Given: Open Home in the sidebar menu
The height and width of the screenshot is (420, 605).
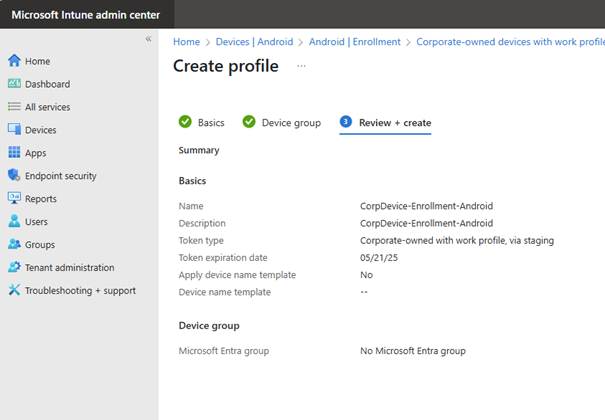Looking at the screenshot, I should point(37,61).
